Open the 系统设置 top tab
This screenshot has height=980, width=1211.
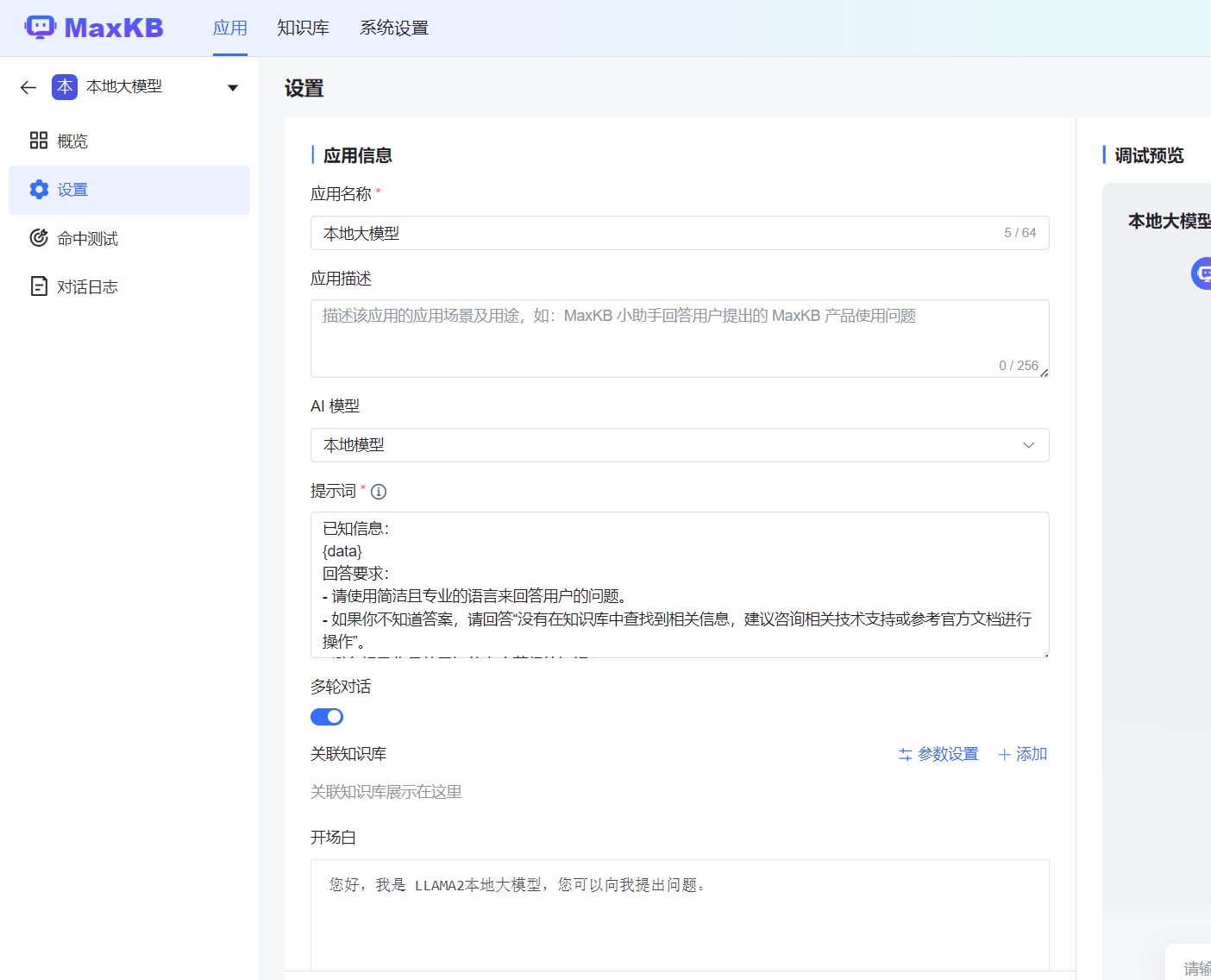click(x=394, y=28)
